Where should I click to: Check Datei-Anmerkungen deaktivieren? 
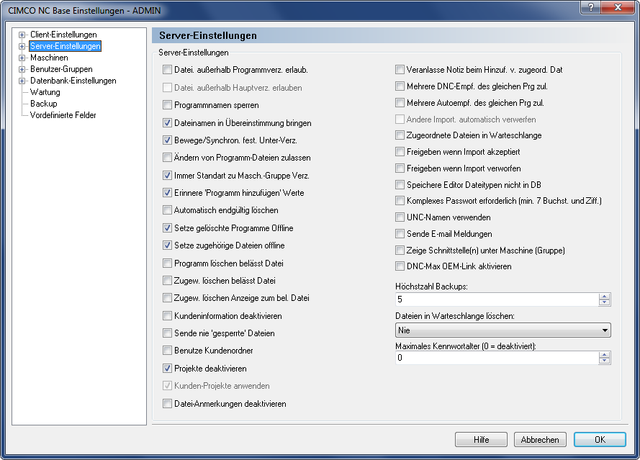(167, 404)
